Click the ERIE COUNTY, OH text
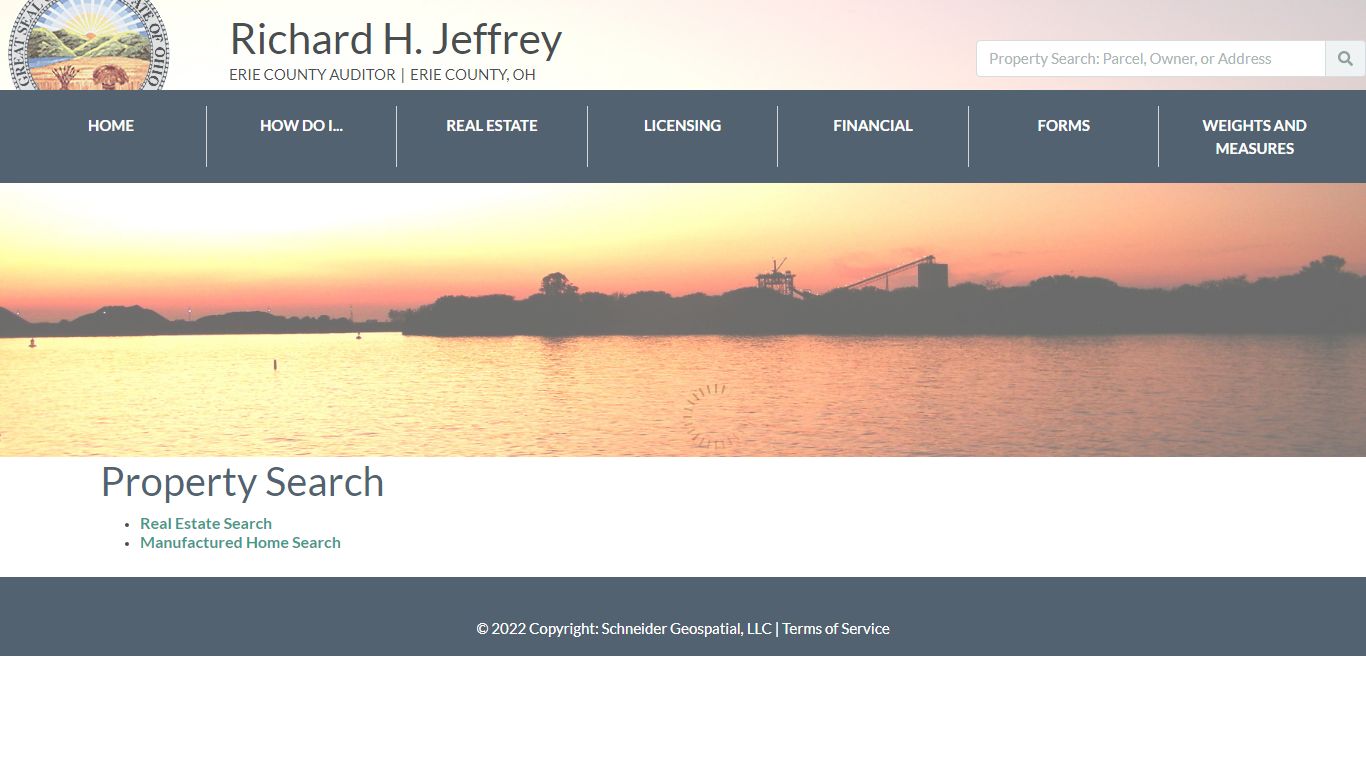This screenshot has height=768, width=1366. point(473,75)
